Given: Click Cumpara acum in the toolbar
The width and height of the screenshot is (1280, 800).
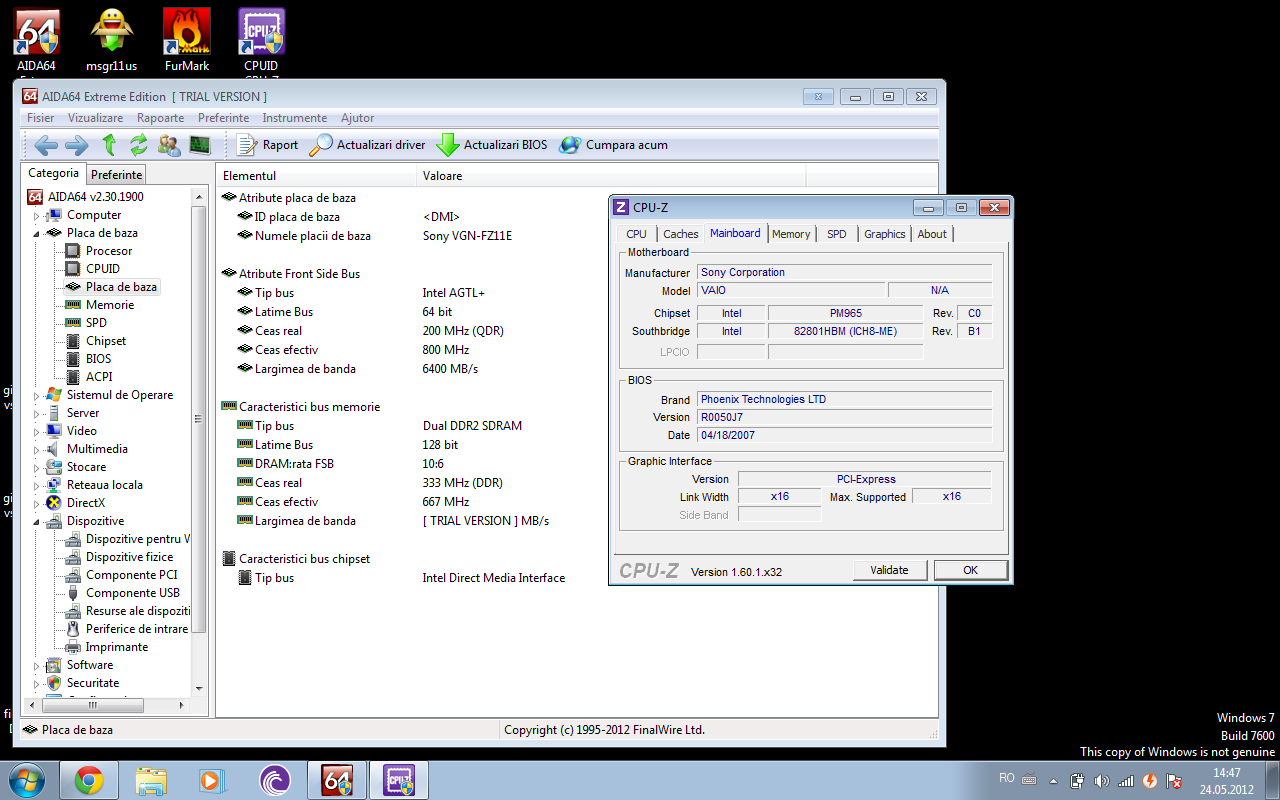Looking at the screenshot, I should 613,145.
